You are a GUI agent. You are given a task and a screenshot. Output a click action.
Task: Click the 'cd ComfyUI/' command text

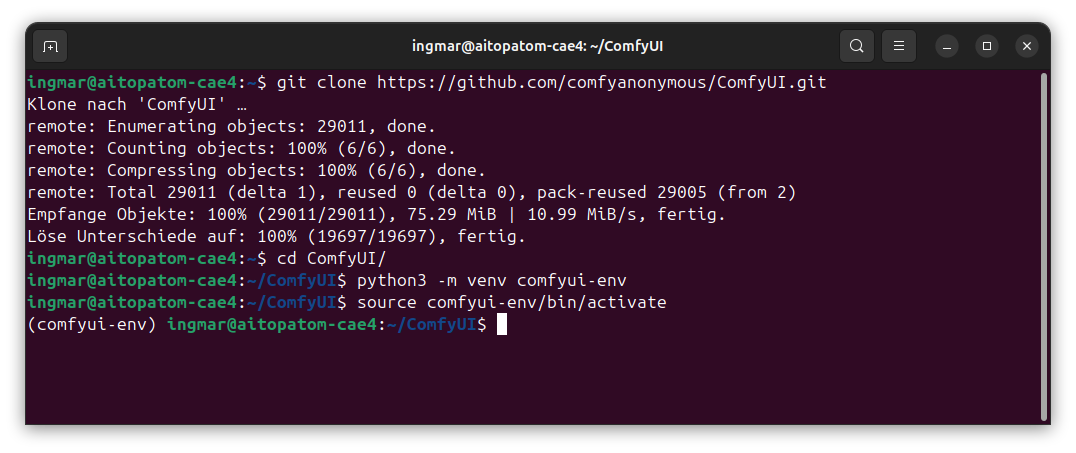point(311,258)
